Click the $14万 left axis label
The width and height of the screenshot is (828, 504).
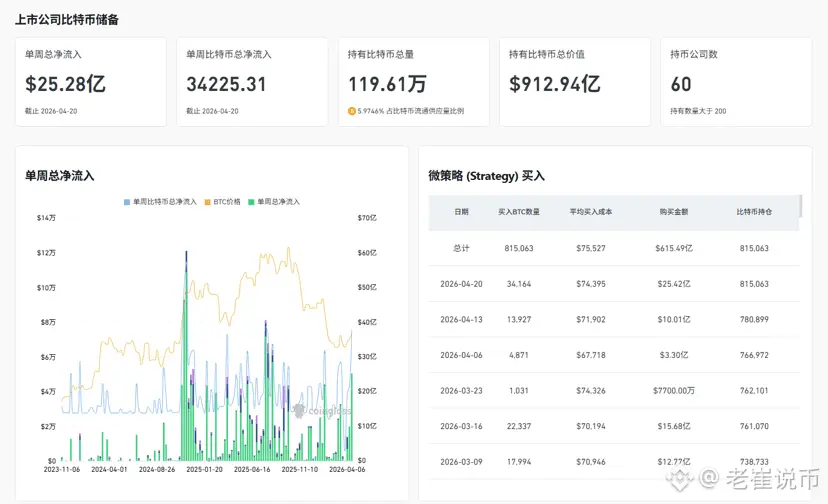pos(46,218)
